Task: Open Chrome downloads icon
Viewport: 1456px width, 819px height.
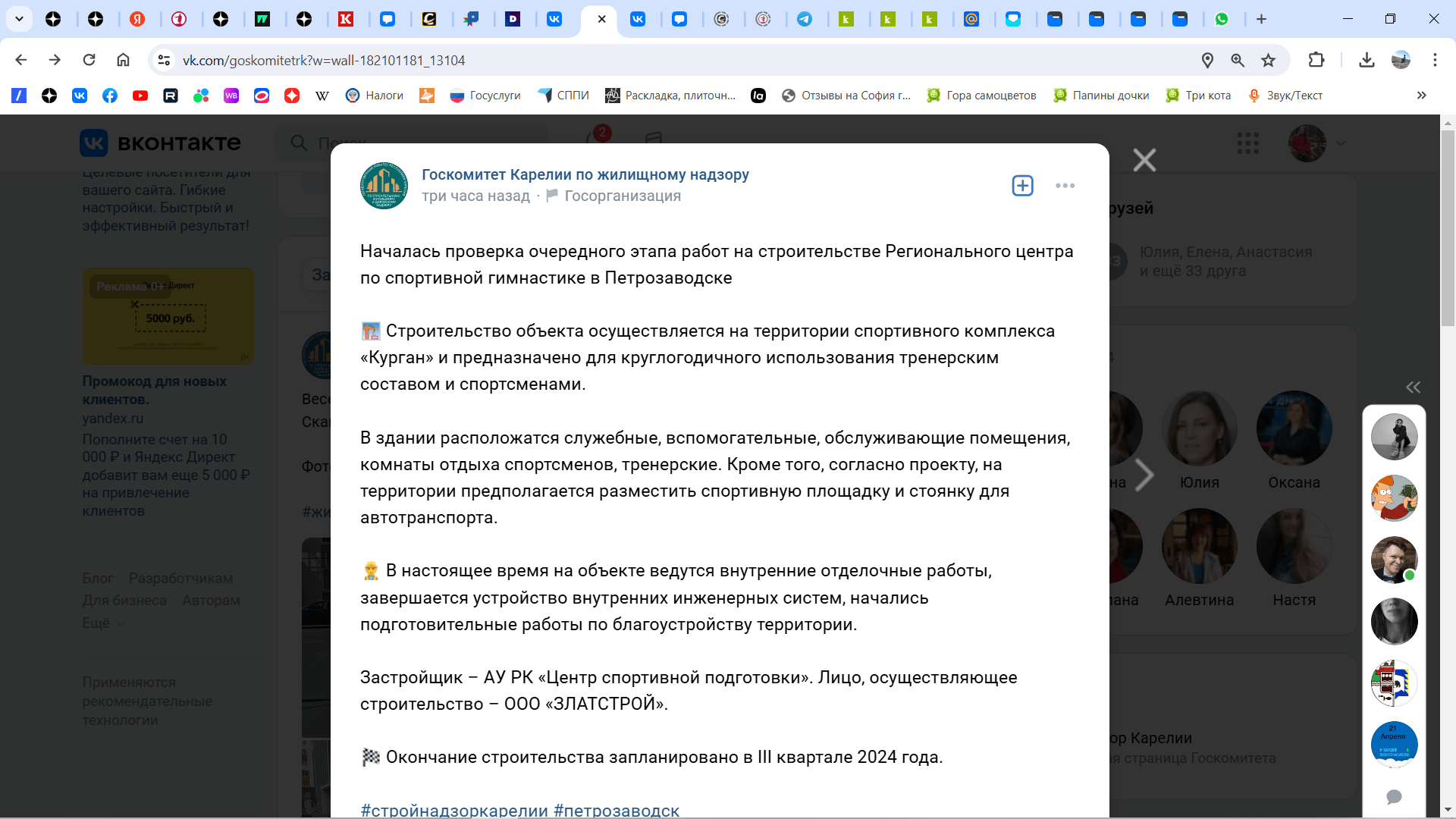Action: click(1367, 60)
